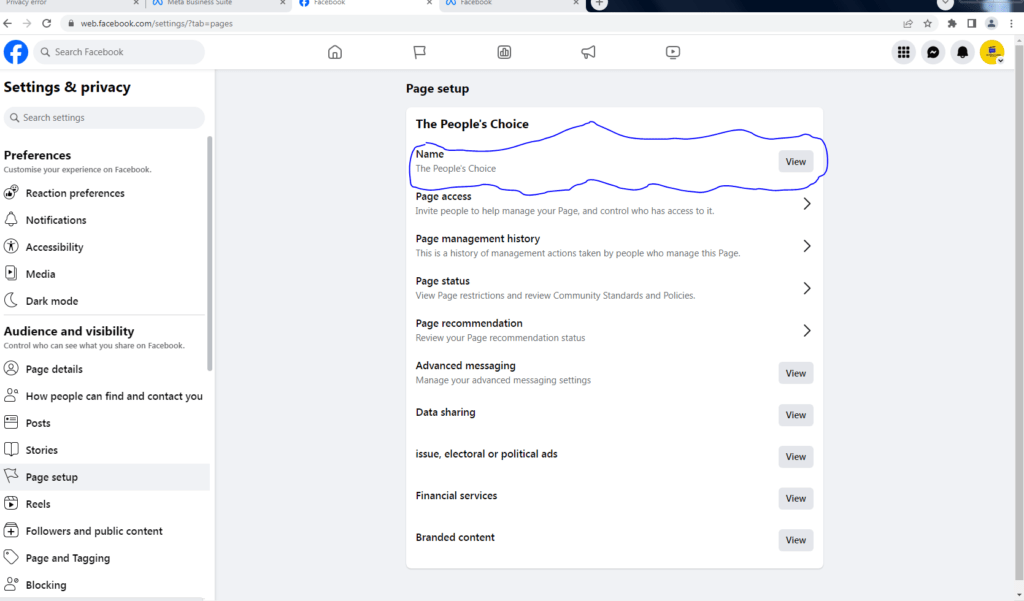
Task: Open the browser side panel icon
Action: [972, 24]
